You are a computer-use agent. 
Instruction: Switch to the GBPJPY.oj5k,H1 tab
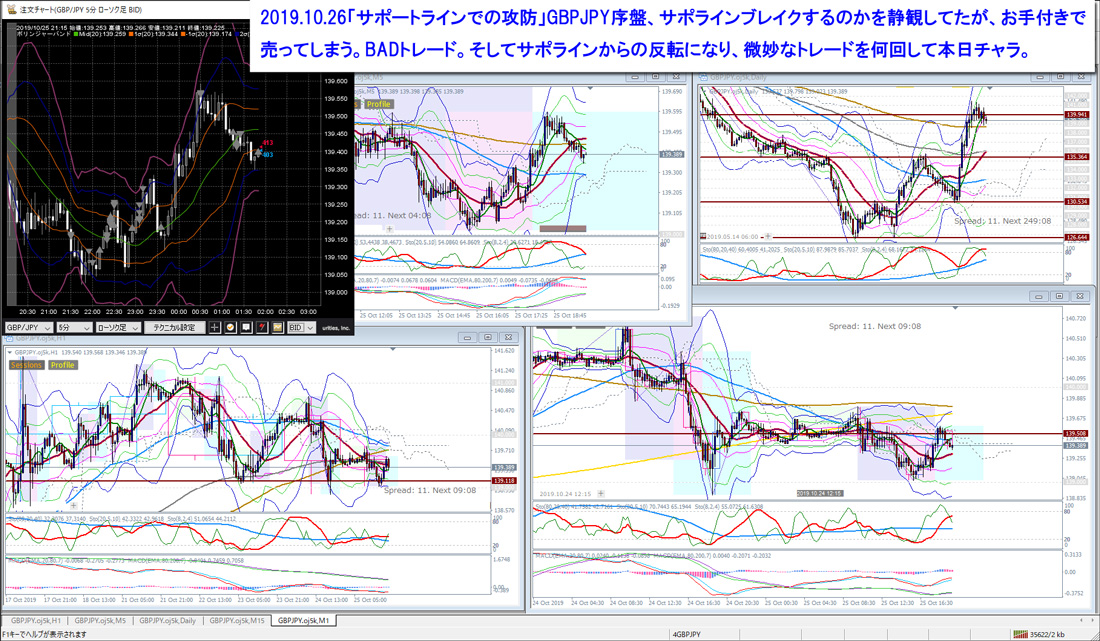[x=35, y=620]
